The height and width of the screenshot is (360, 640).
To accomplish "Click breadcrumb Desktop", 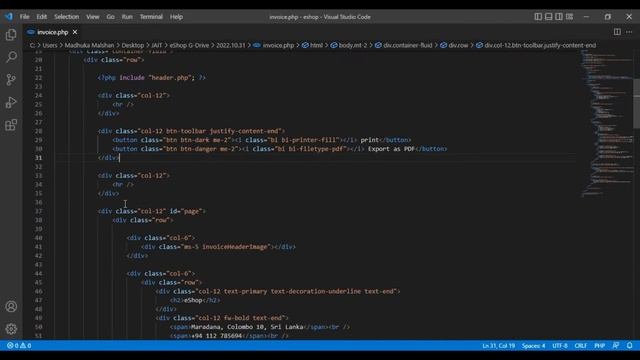I will (133, 45).
